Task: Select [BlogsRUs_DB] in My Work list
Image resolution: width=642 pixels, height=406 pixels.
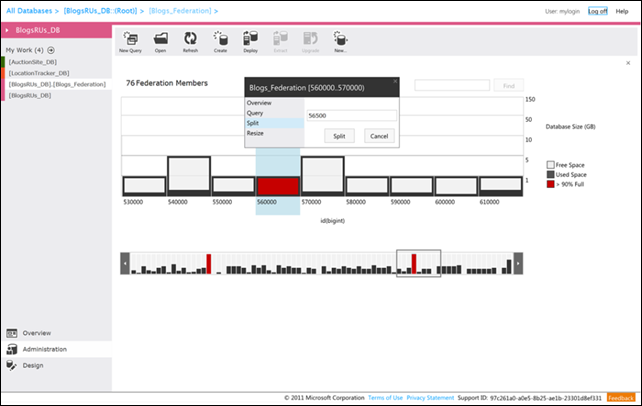Action: [x=30, y=95]
